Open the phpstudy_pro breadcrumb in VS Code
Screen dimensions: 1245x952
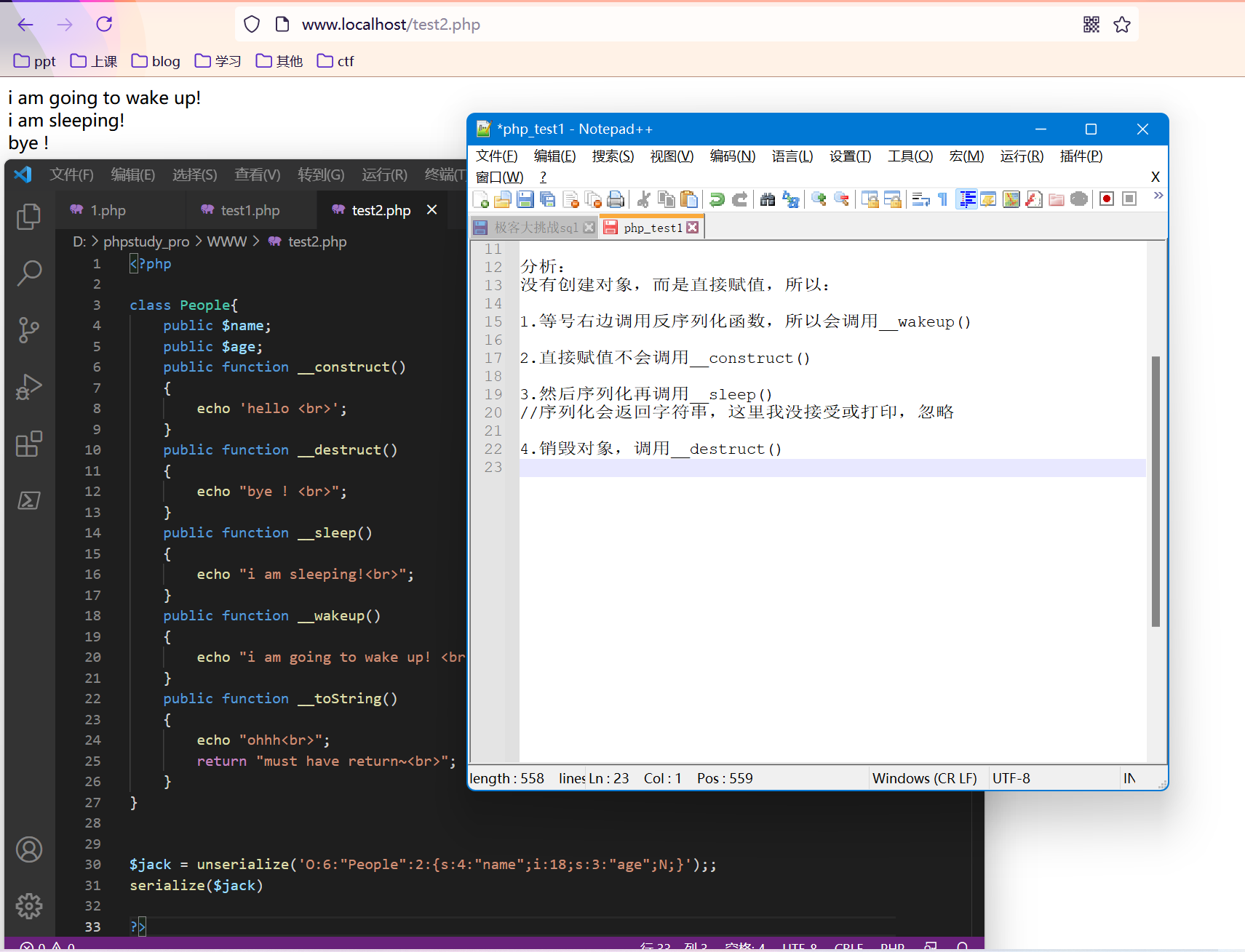(x=146, y=241)
